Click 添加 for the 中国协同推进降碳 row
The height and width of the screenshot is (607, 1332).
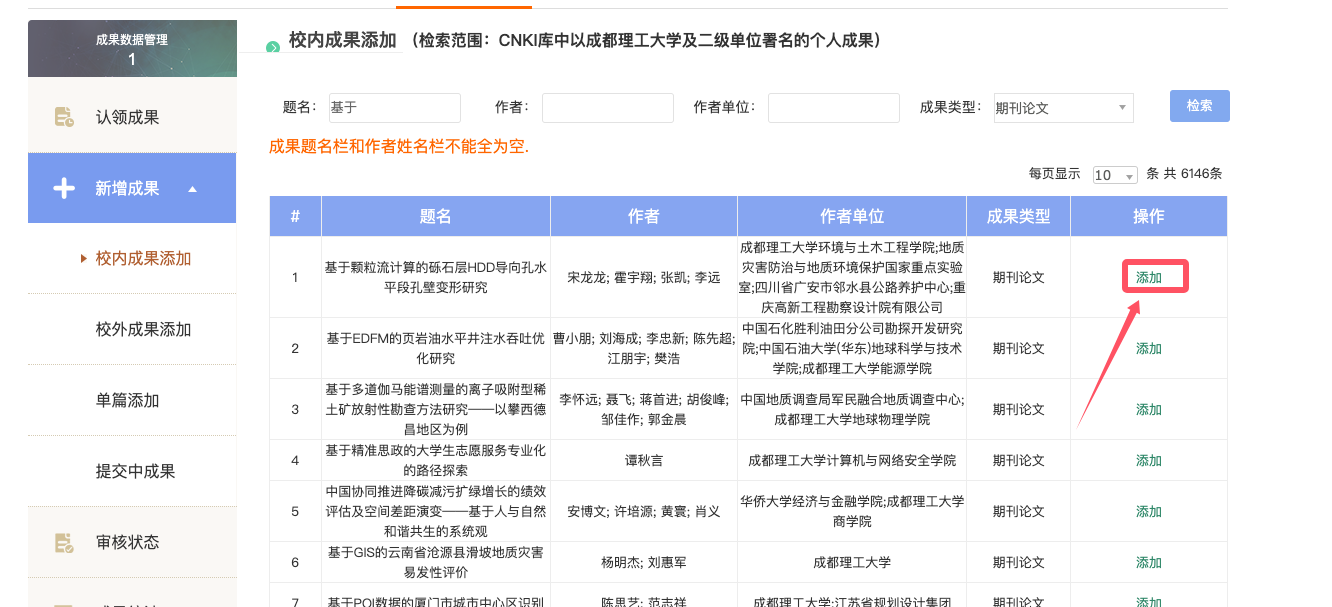coord(1149,512)
